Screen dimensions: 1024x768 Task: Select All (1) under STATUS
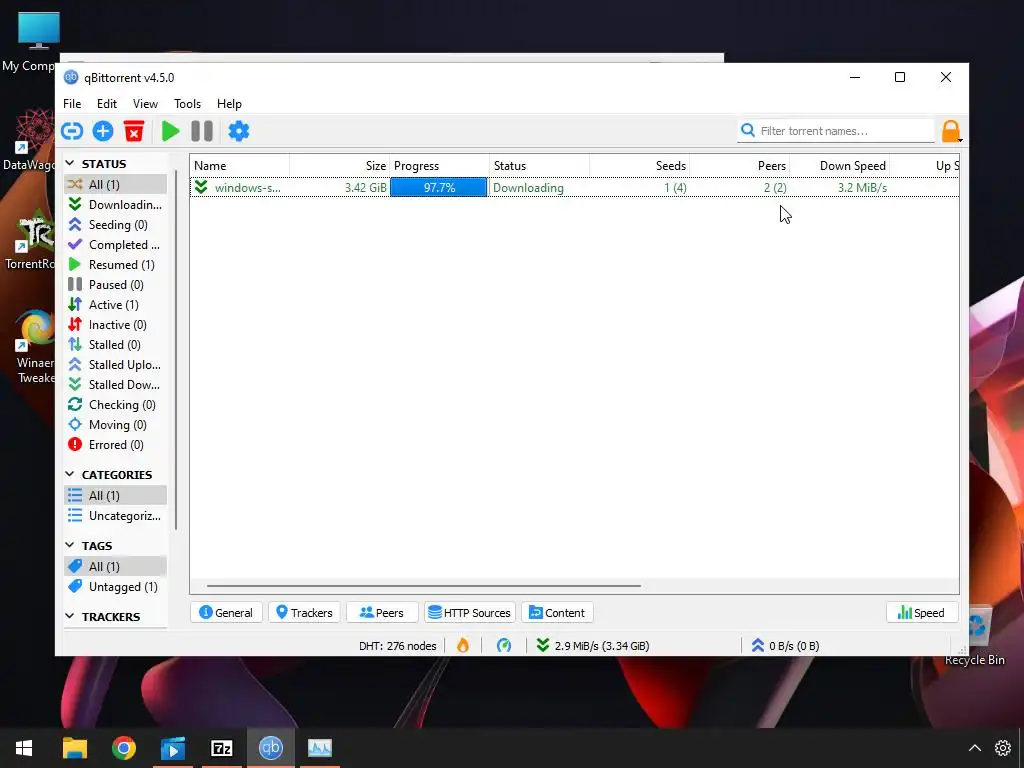(x=116, y=184)
